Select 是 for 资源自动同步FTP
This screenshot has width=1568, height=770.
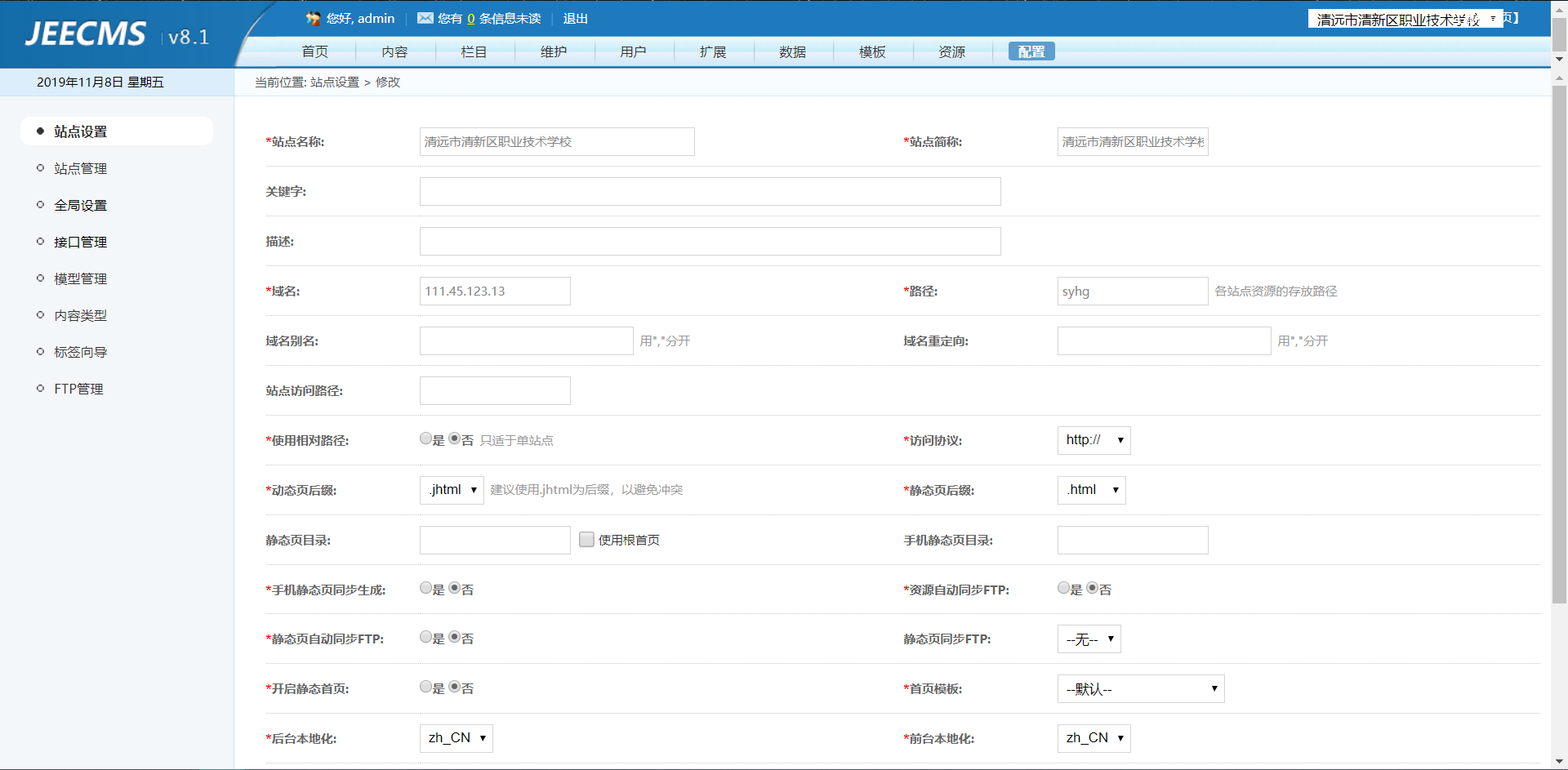[x=1063, y=588]
